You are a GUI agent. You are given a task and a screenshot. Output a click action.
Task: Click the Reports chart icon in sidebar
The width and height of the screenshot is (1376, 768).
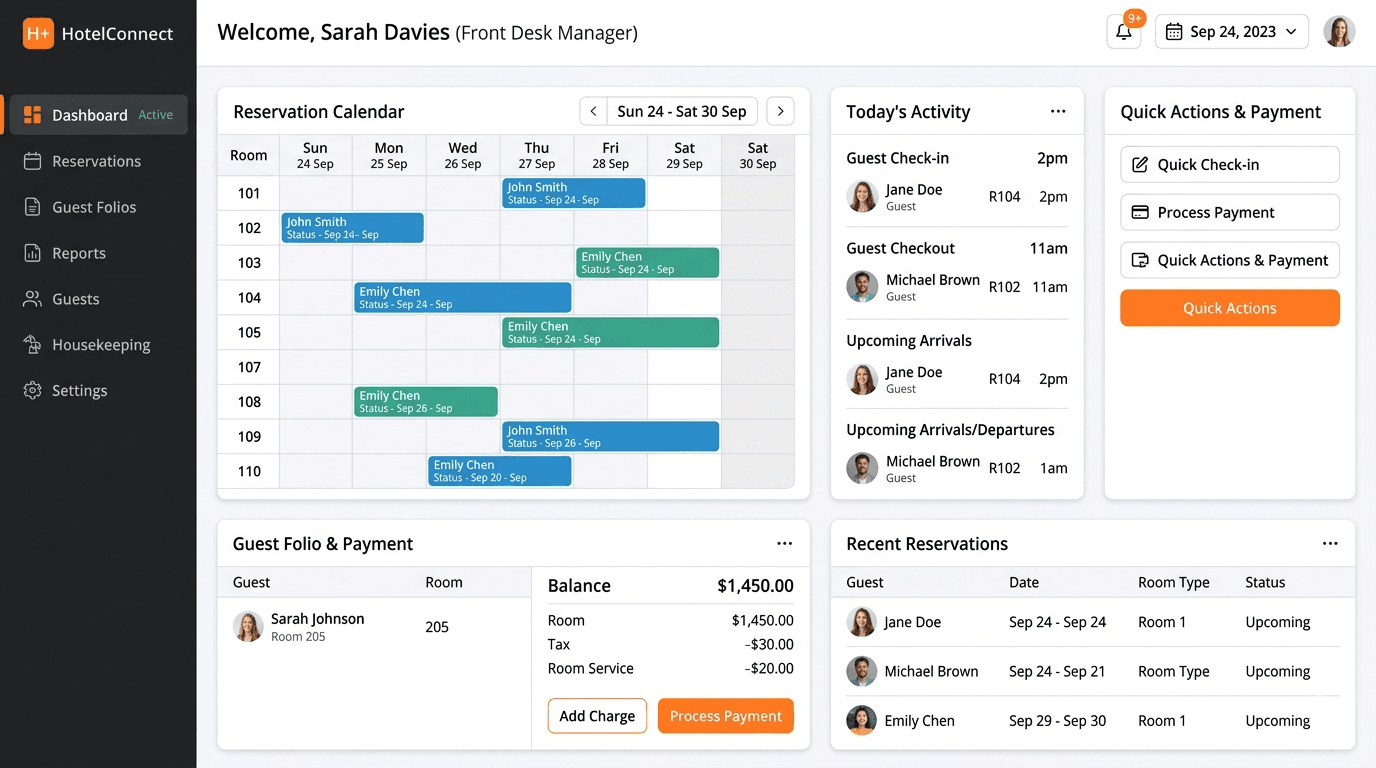click(33, 253)
